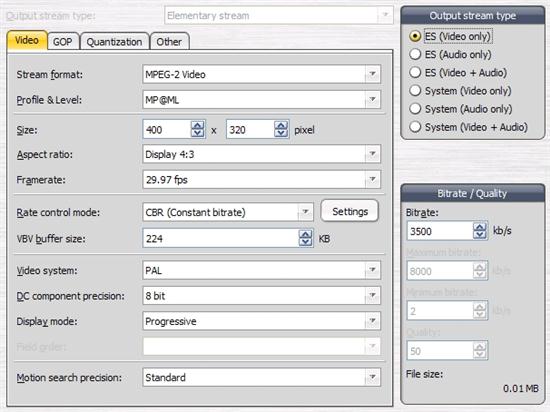
Task: Increase the video width spinner value
Action: click(x=197, y=126)
